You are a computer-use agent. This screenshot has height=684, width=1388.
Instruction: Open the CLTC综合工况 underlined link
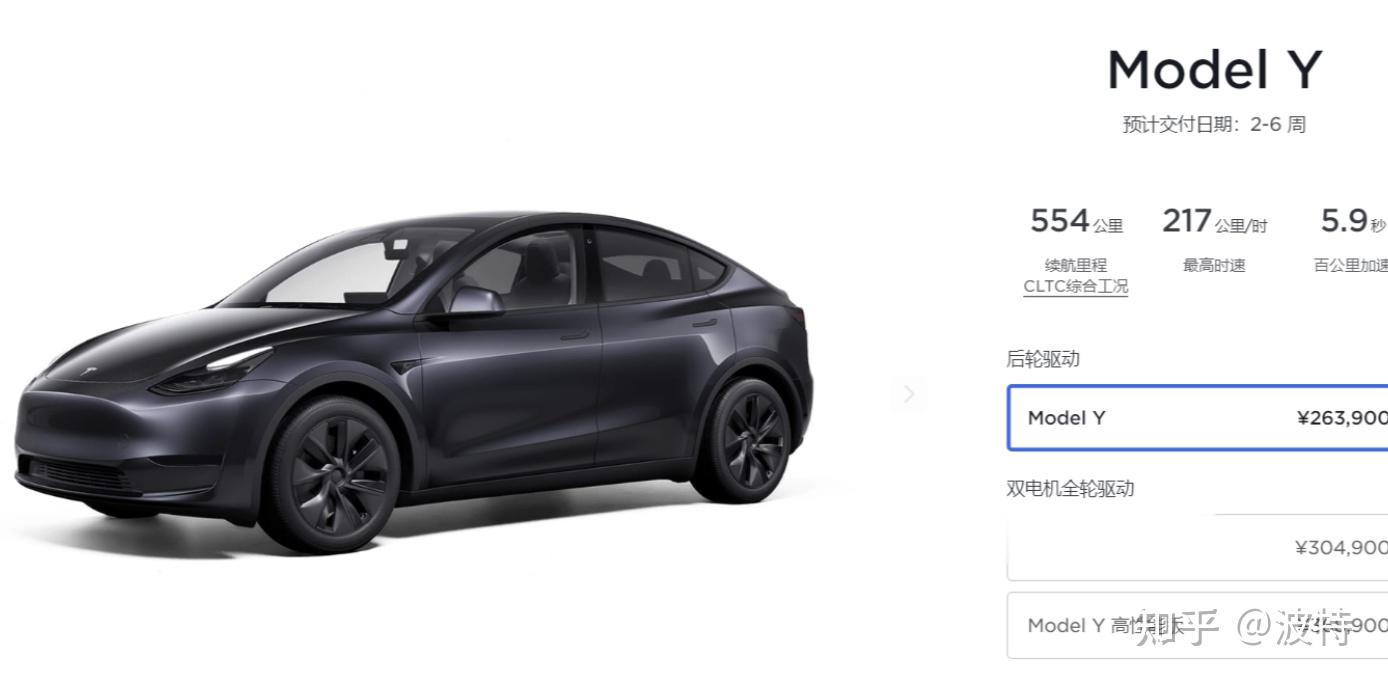click(1075, 286)
